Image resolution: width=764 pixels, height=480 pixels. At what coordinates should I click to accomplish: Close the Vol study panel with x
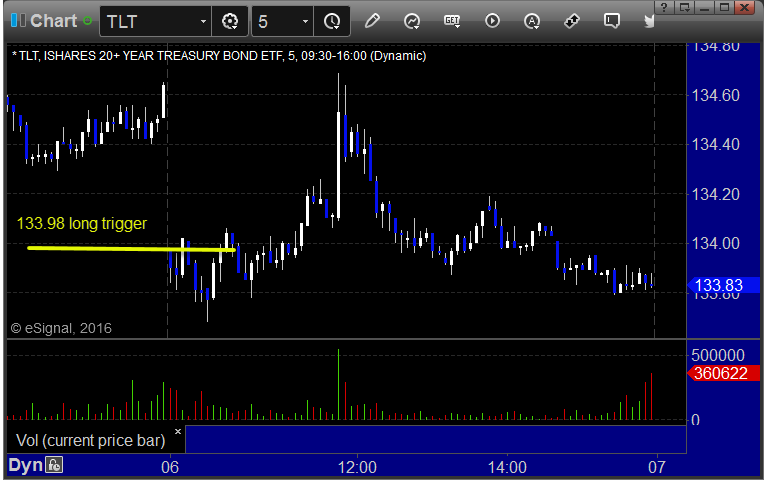coord(178,431)
